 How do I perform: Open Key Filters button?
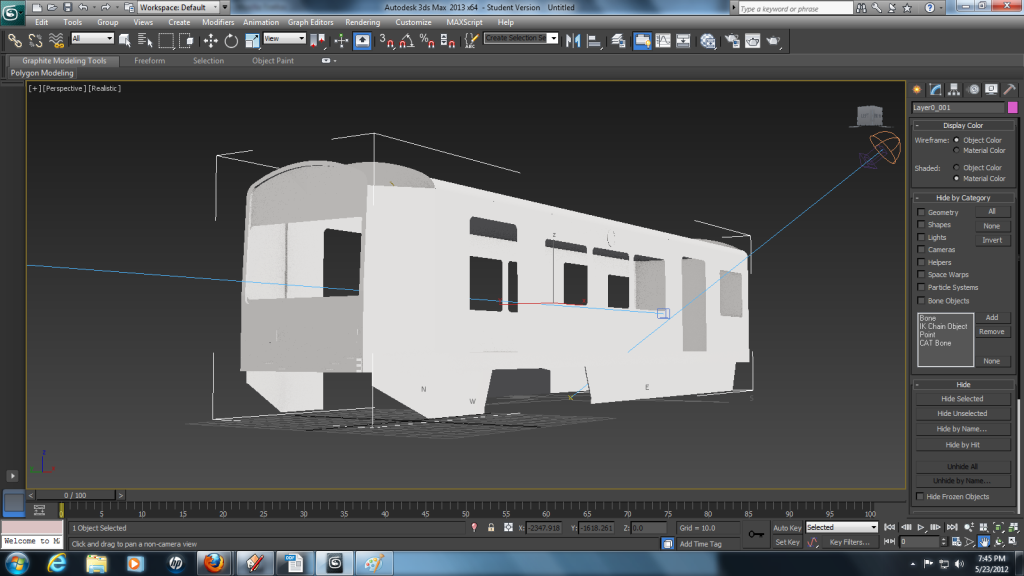tap(849, 542)
